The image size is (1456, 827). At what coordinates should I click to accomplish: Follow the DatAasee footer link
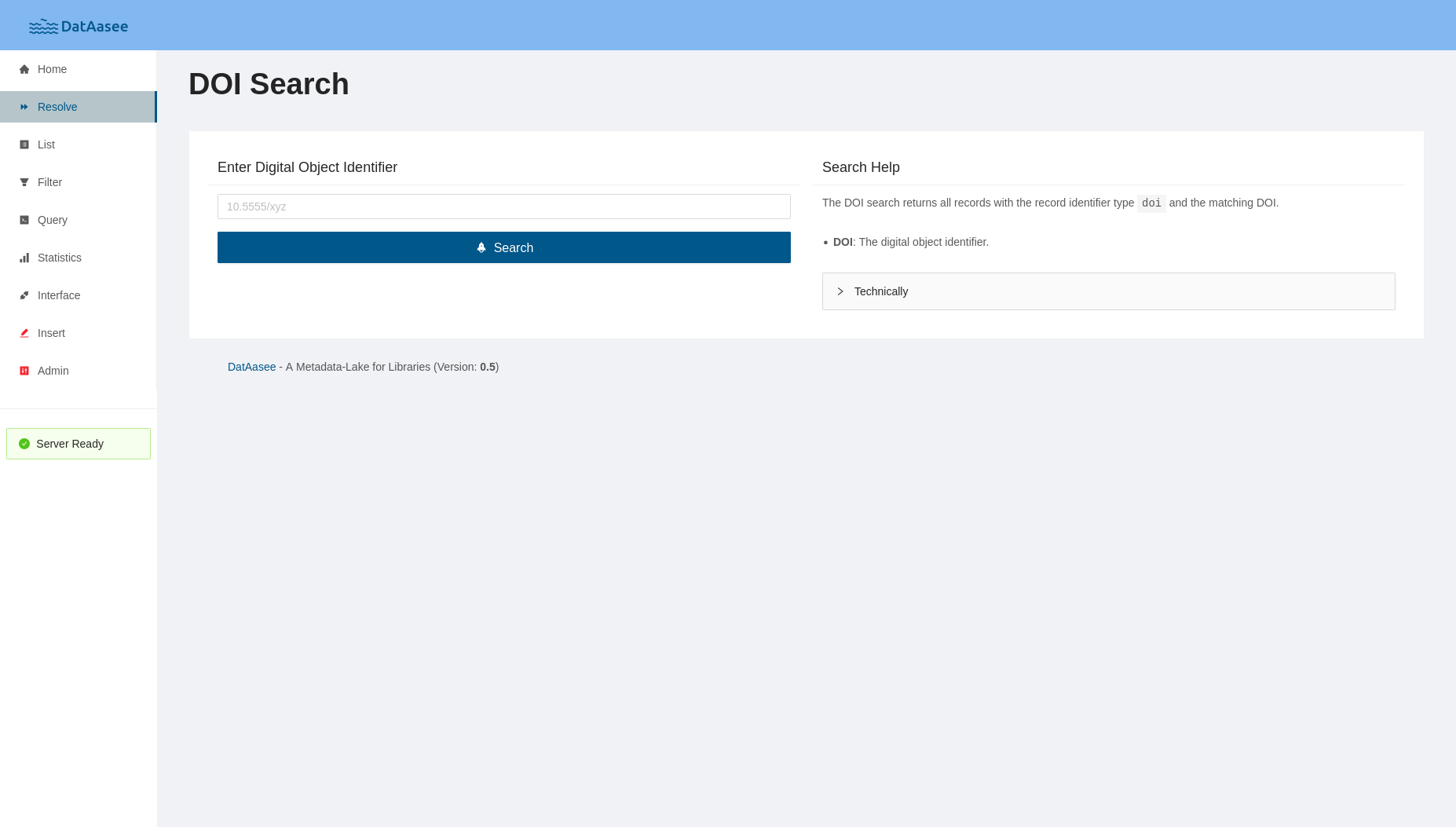[251, 367]
